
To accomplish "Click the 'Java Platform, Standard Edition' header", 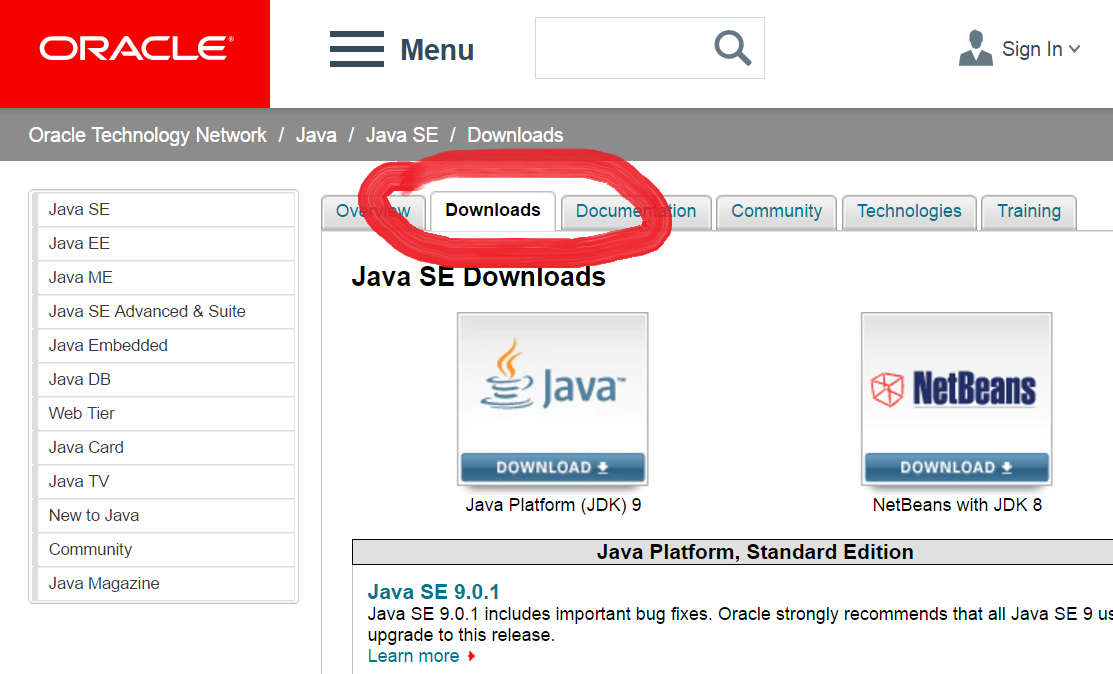I will (755, 552).
